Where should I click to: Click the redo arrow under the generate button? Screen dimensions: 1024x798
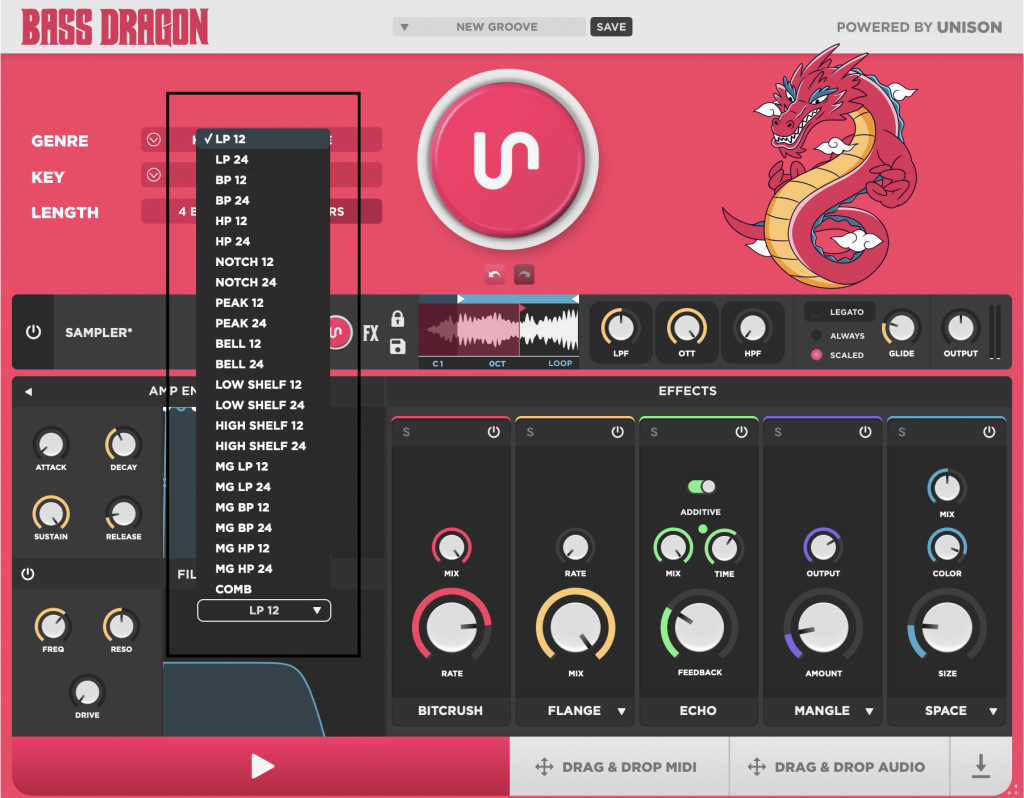[522, 274]
